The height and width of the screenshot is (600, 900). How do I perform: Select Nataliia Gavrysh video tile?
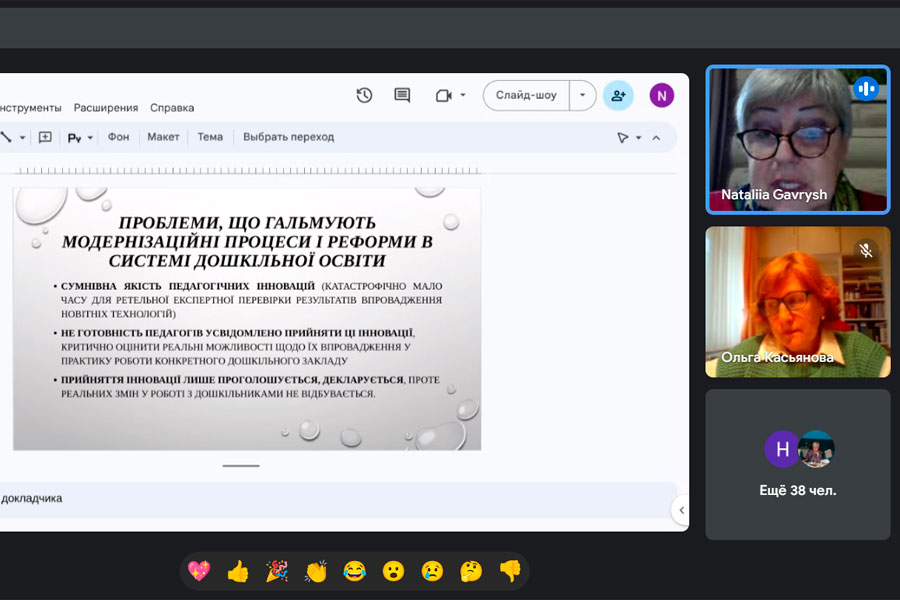[798, 140]
